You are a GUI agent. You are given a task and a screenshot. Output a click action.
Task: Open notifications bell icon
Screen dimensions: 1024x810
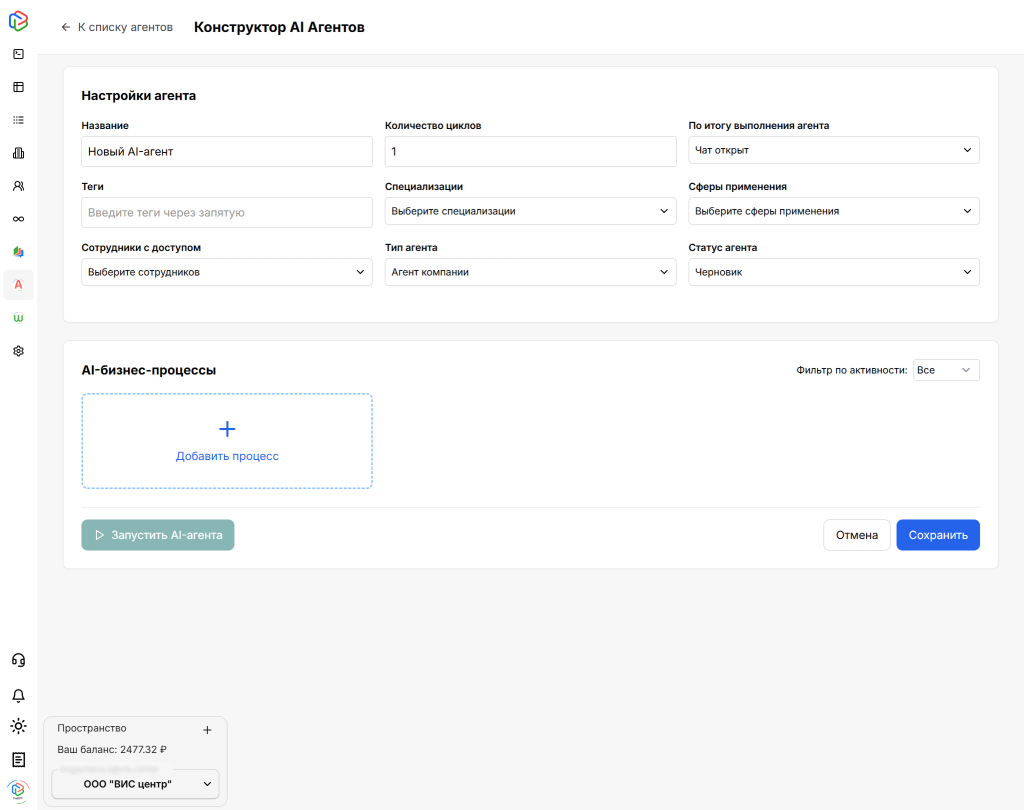(18, 695)
